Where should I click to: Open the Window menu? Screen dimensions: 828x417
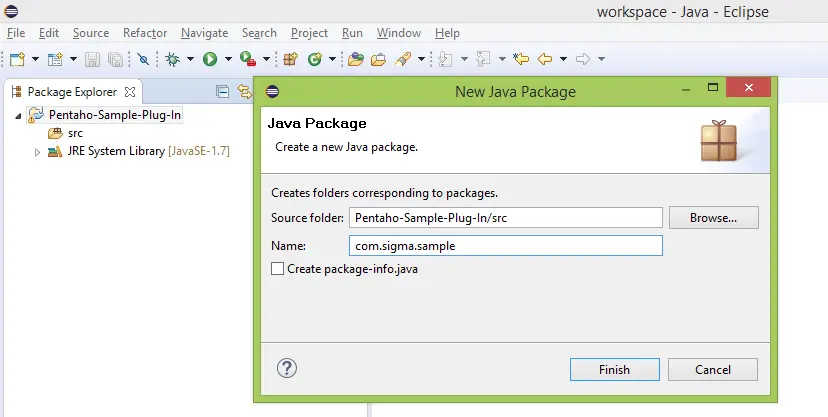click(x=399, y=33)
